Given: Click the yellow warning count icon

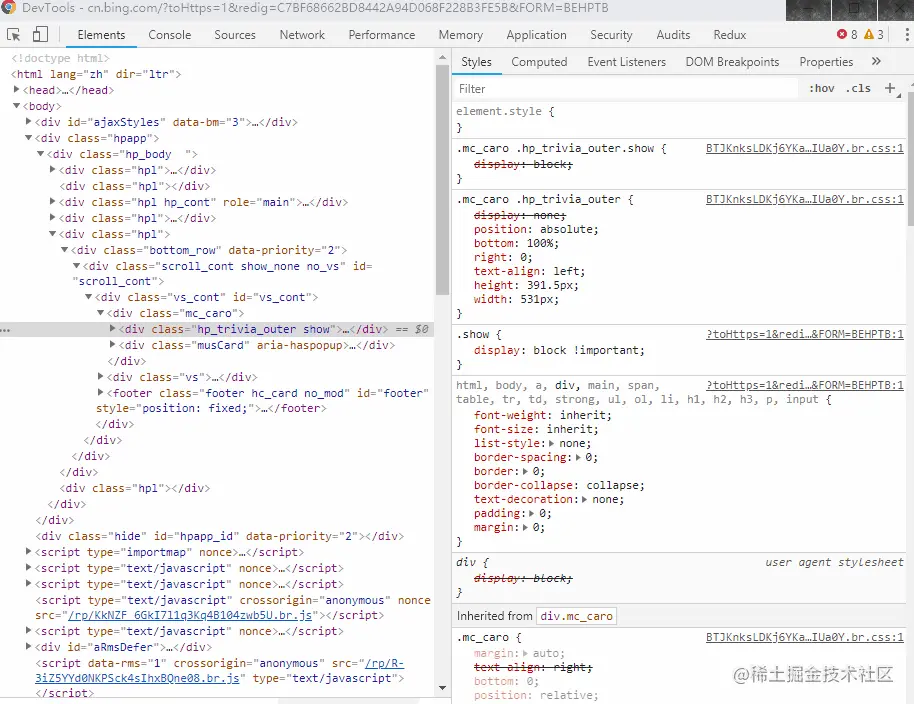Looking at the screenshot, I should point(869,34).
